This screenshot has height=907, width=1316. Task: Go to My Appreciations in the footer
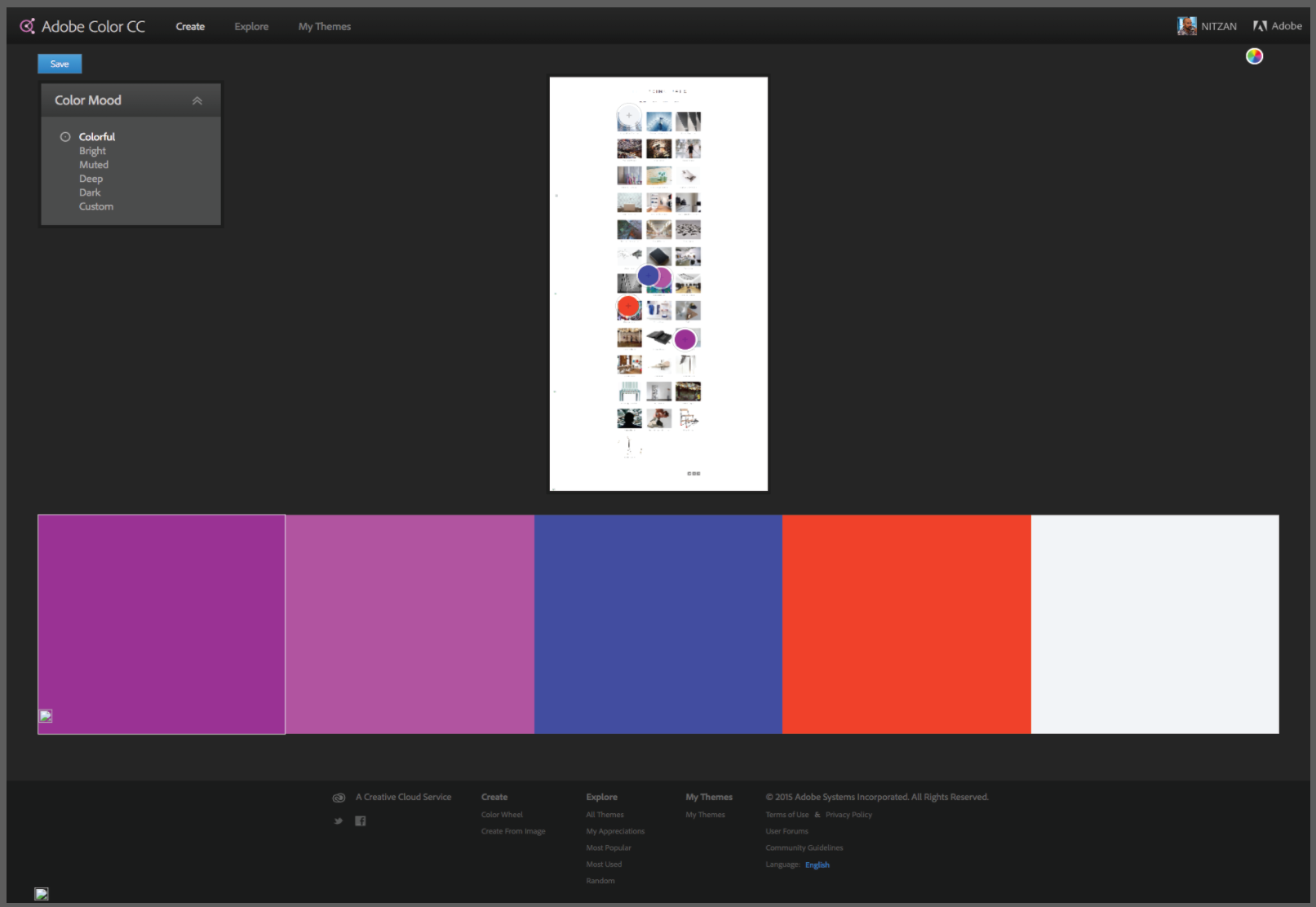pyautogui.click(x=615, y=832)
